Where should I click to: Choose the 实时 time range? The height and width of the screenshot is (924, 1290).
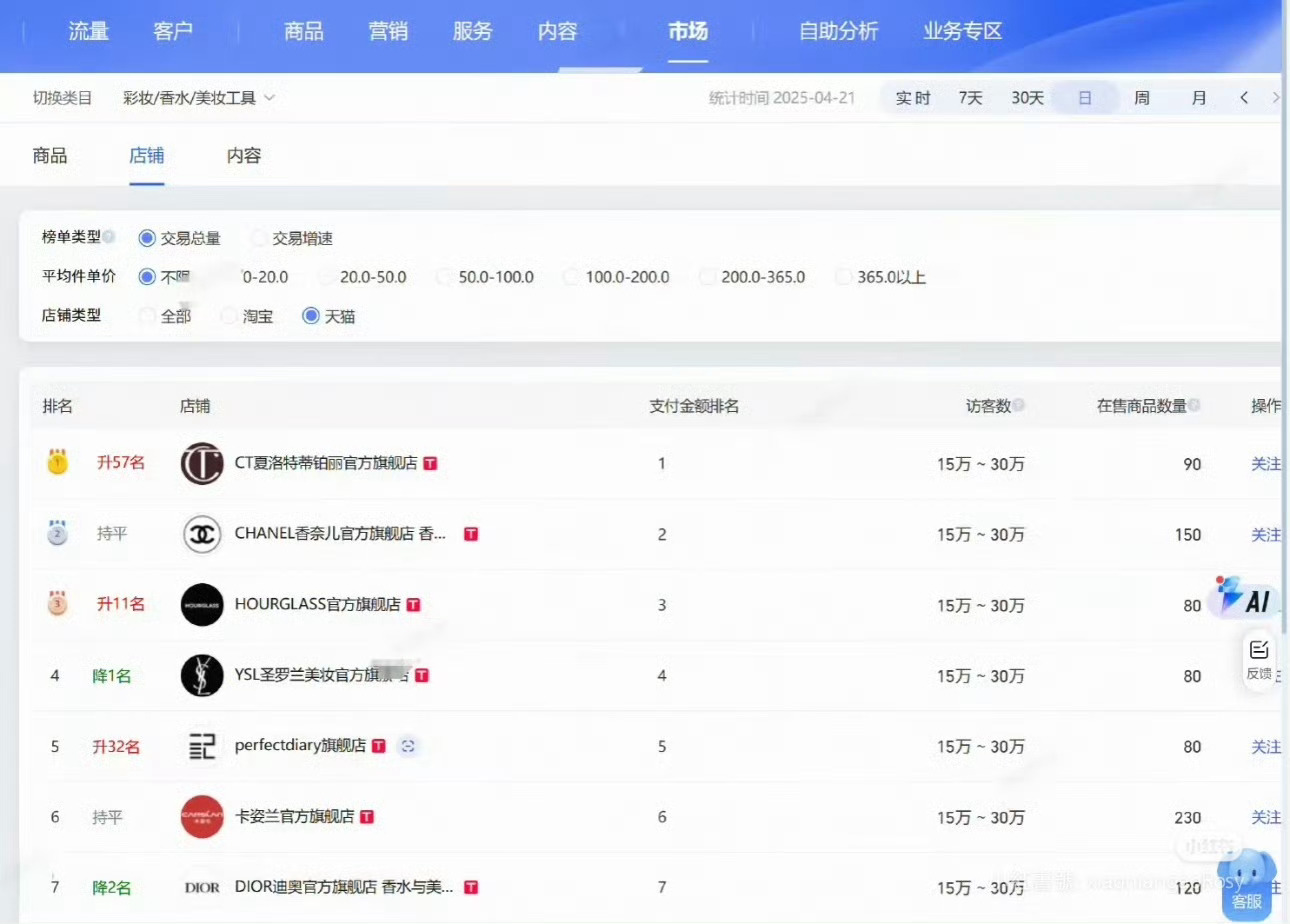913,98
